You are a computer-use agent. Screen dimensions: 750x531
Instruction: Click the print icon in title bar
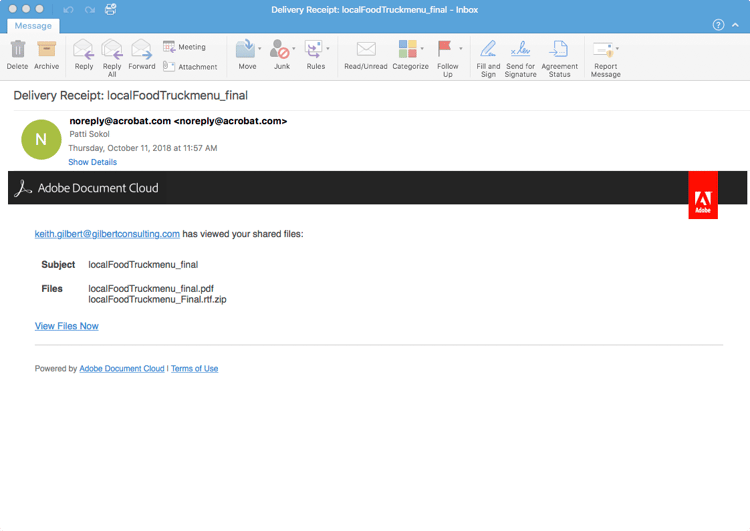coord(110,9)
